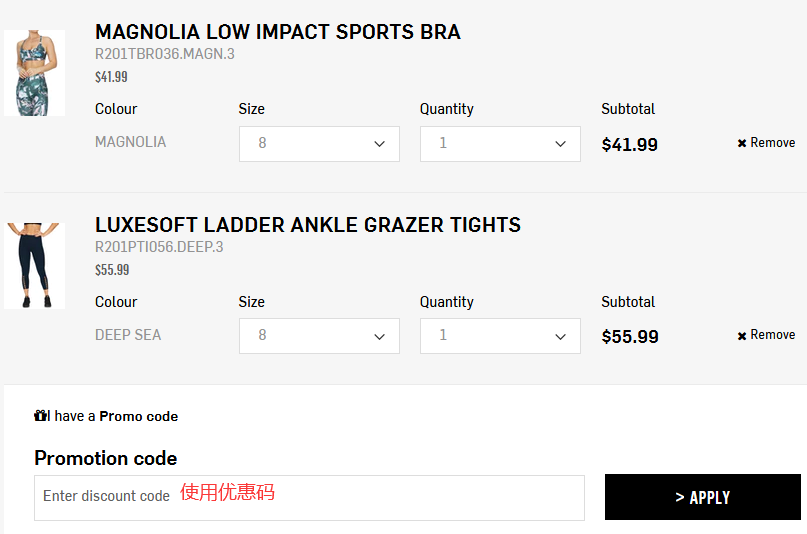Screen dimensions: 807x534
Task: Click the x icon removing Luxesoft tights
Action: 742,335
